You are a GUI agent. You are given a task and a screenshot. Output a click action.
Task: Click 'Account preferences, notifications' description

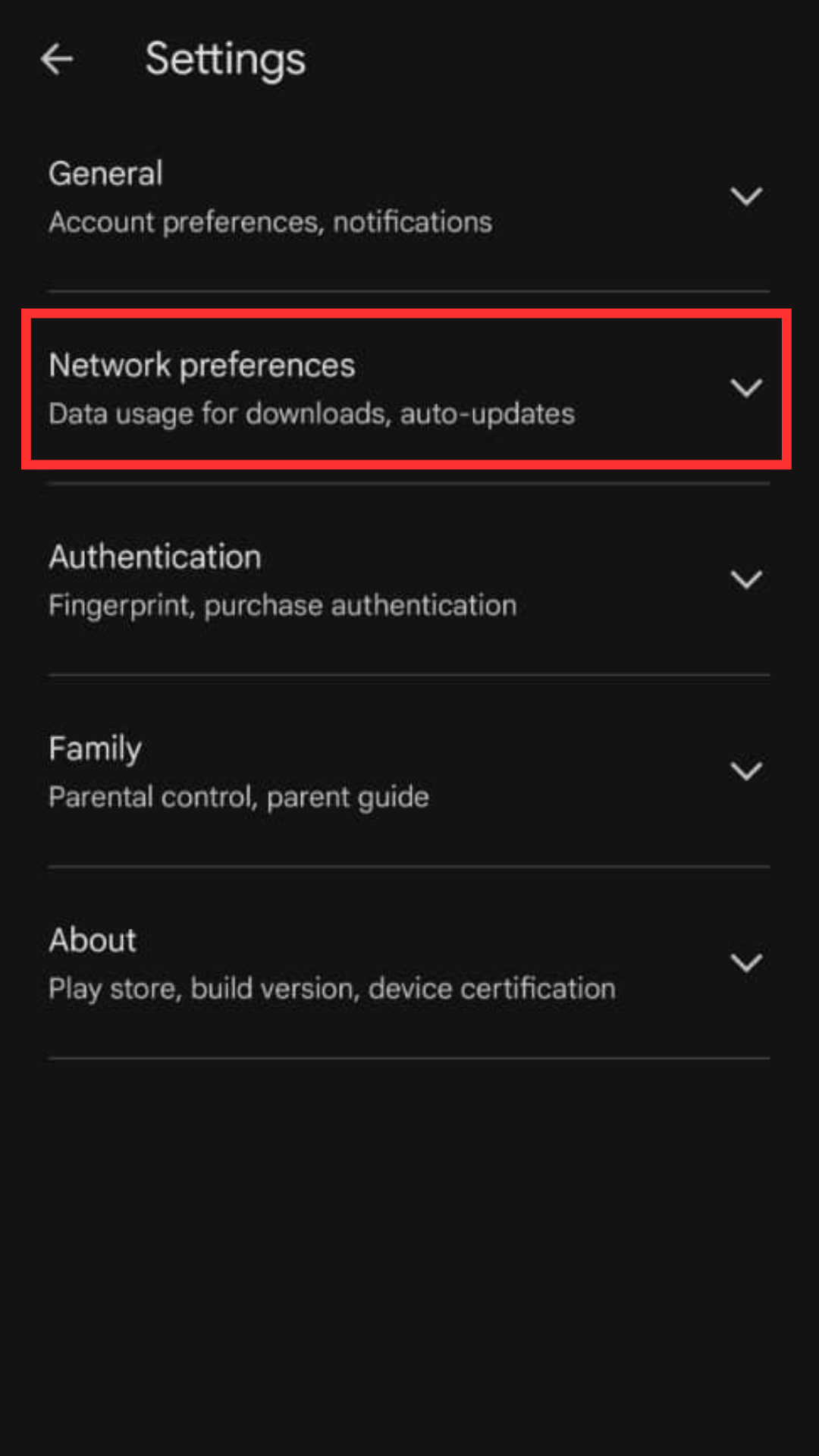point(270,222)
